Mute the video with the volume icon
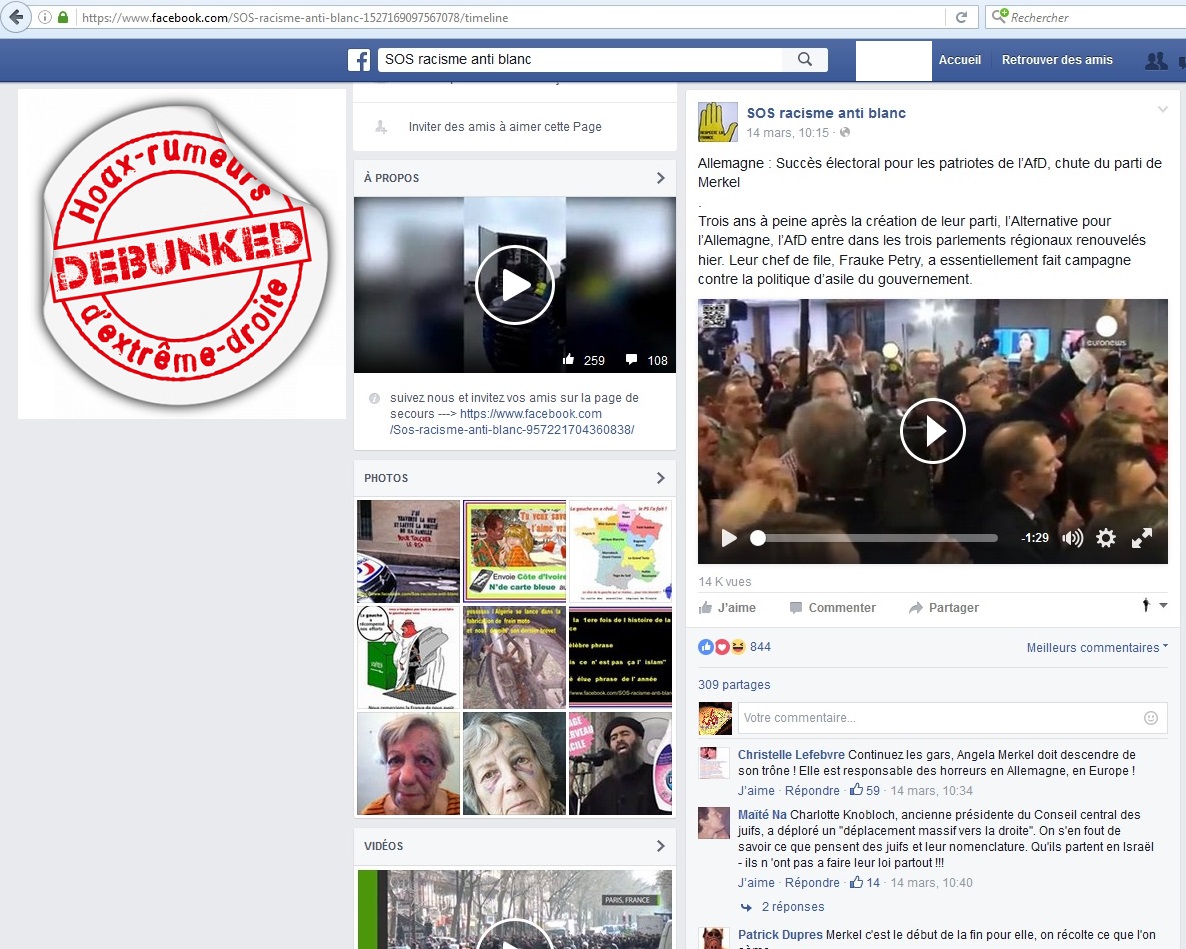The width and height of the screenshot is (1186, 949). click(1072, 538)
